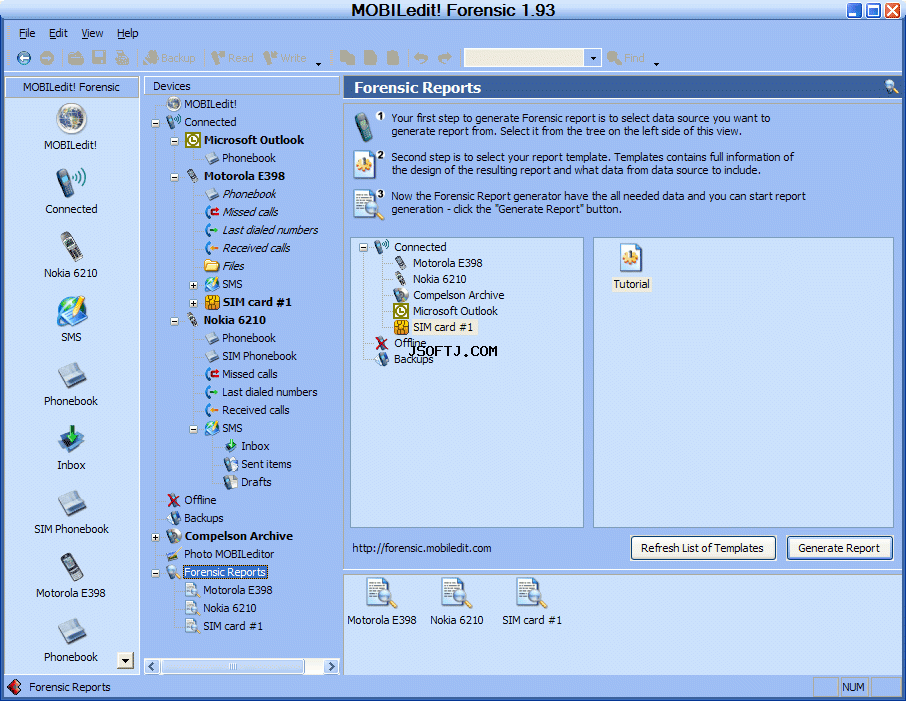Open the SIM Phonebook sidebar icon

pyautogui.click(x=71, y=503)
